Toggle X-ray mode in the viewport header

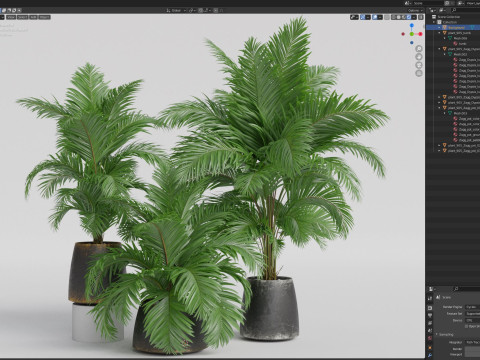click(x=387, y=17)
